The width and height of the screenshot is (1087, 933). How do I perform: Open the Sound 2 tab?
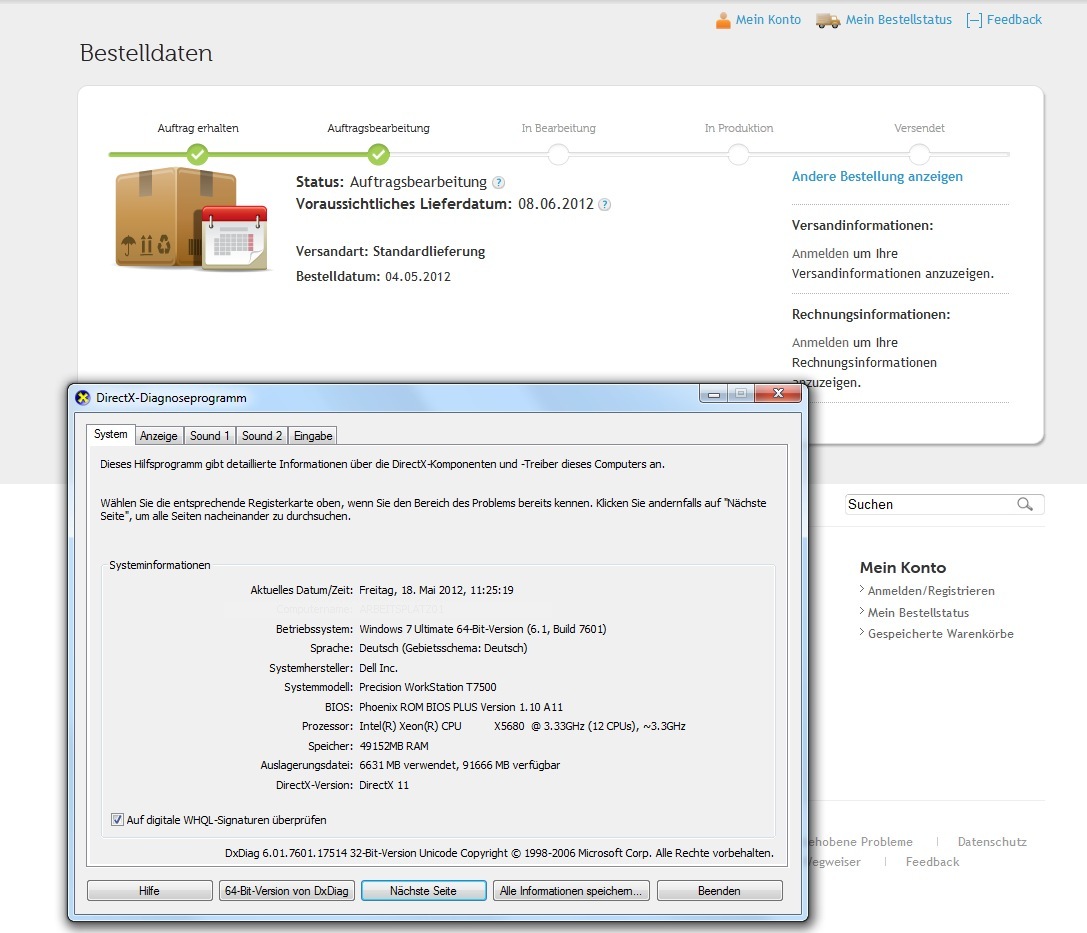(262, 435)
